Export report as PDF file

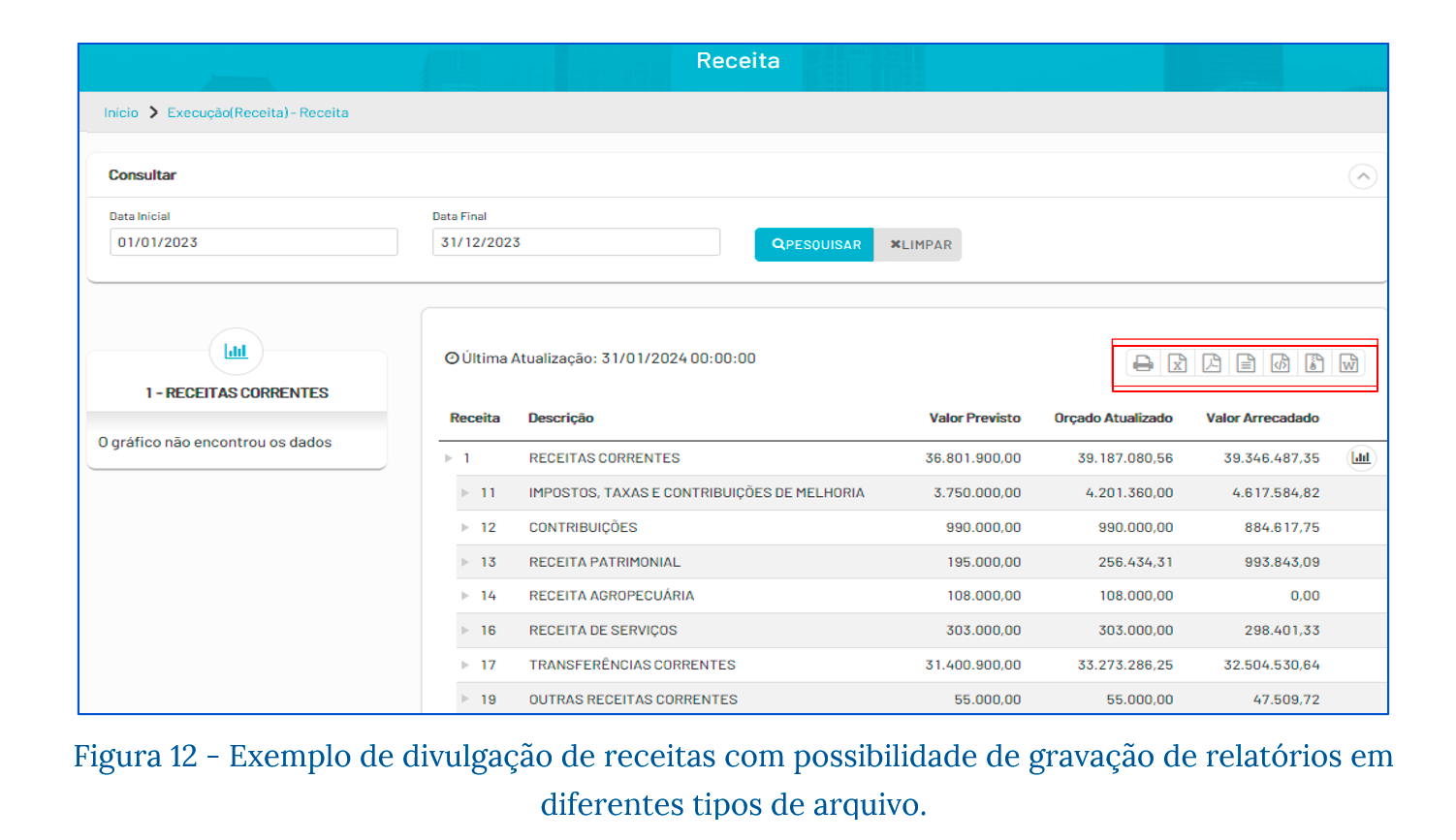point(1212,363)
